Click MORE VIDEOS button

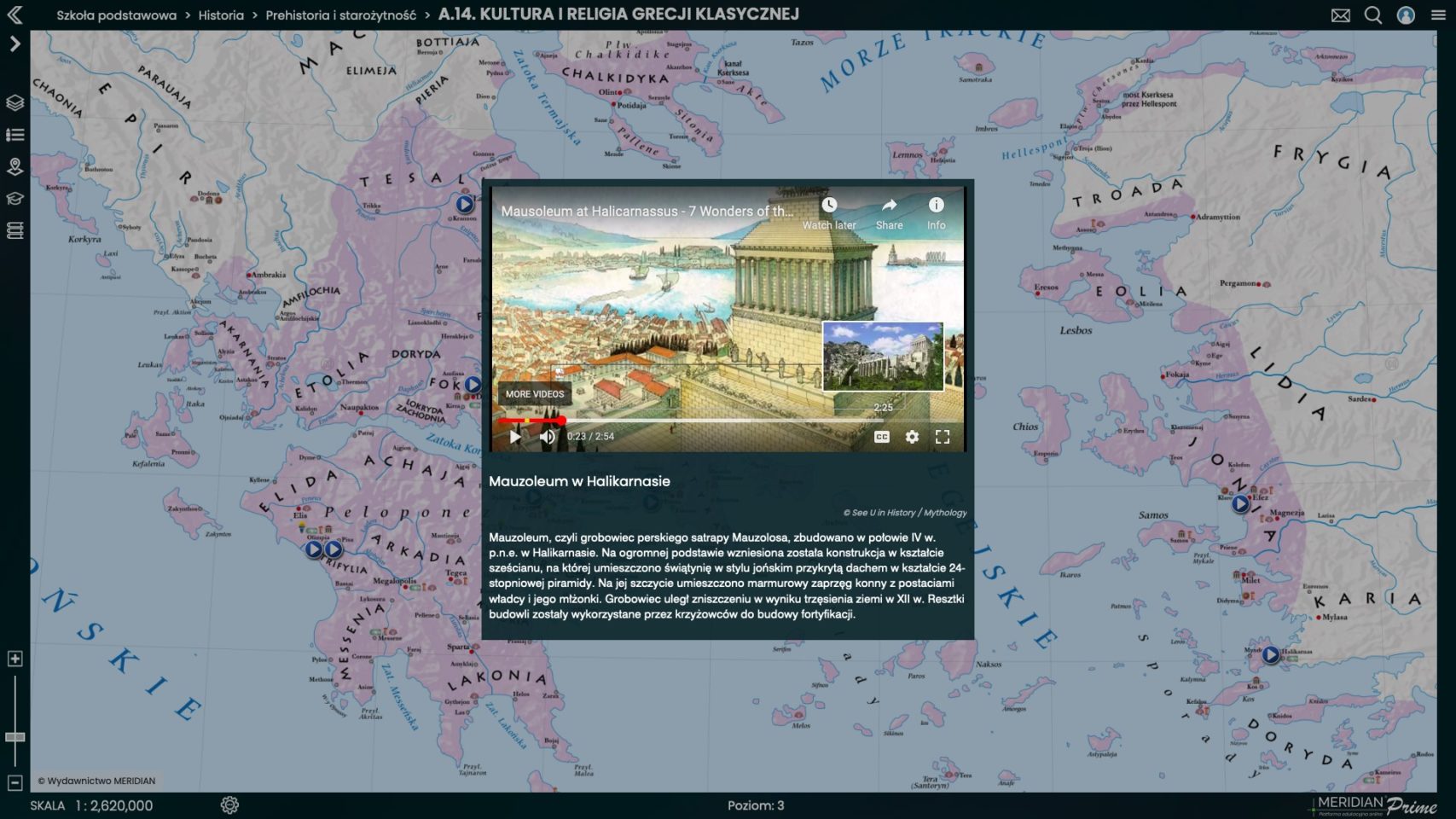pyautogui.click(x=534, y=394)
